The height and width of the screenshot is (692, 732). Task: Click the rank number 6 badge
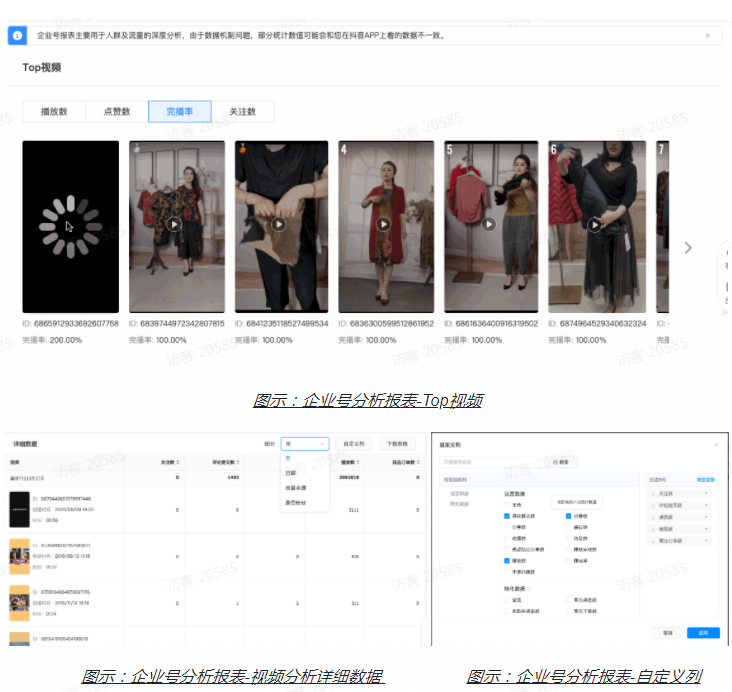coord(554,149)
